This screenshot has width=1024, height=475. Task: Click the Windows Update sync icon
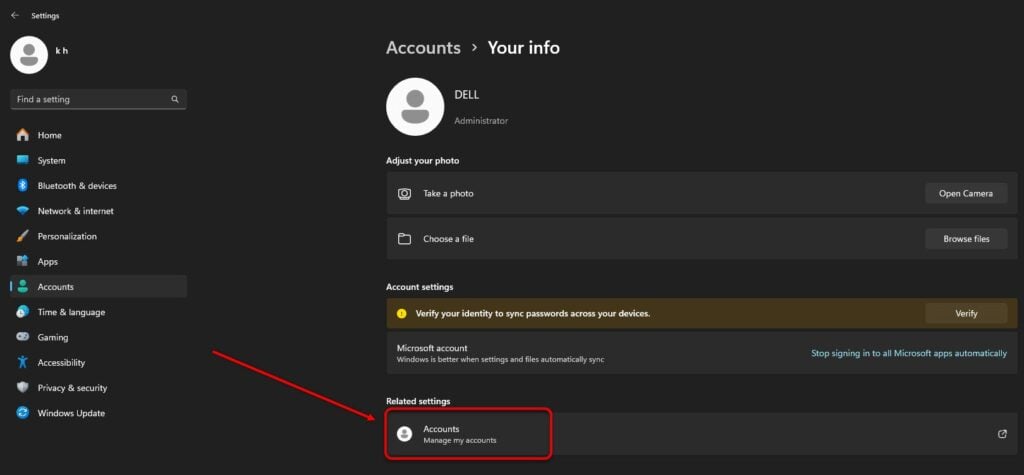(x=23, y=413)
